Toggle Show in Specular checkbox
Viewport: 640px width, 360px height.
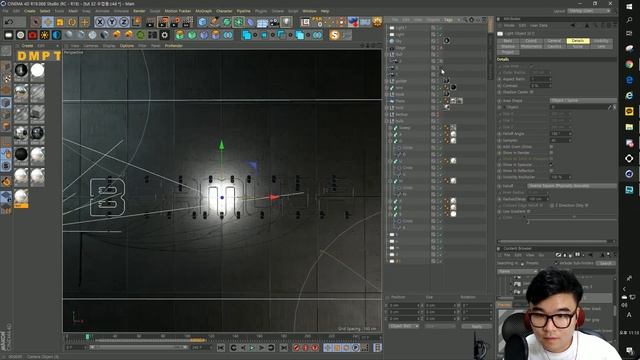pyautogui.click(x=551, y=165)
